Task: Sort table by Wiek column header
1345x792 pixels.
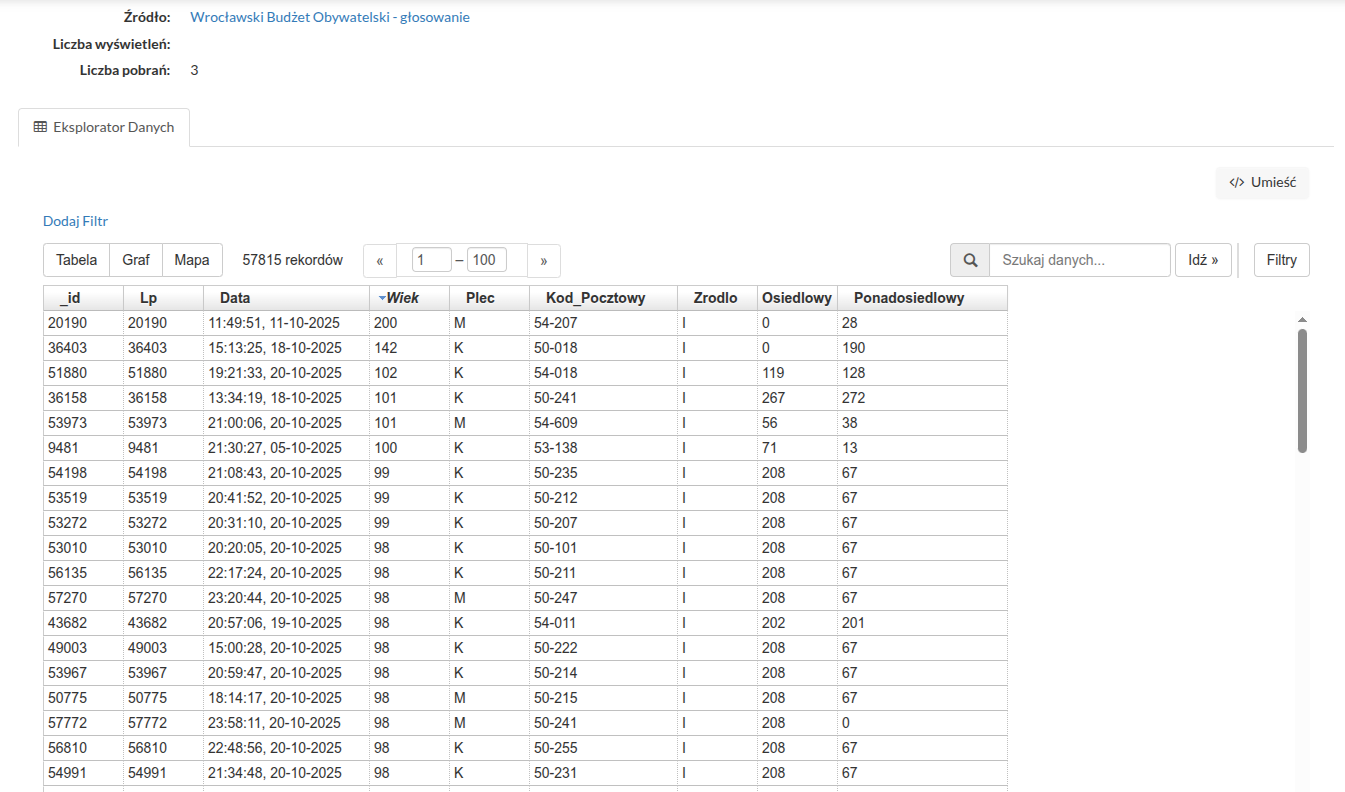Action: click(x=402, y=298)
